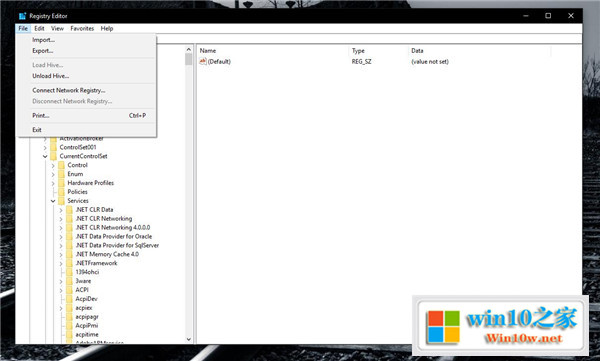Click the (value not set) data cell
Image resolution: width=600 pixels, height=361 pixels.
(x=430, y=61)
